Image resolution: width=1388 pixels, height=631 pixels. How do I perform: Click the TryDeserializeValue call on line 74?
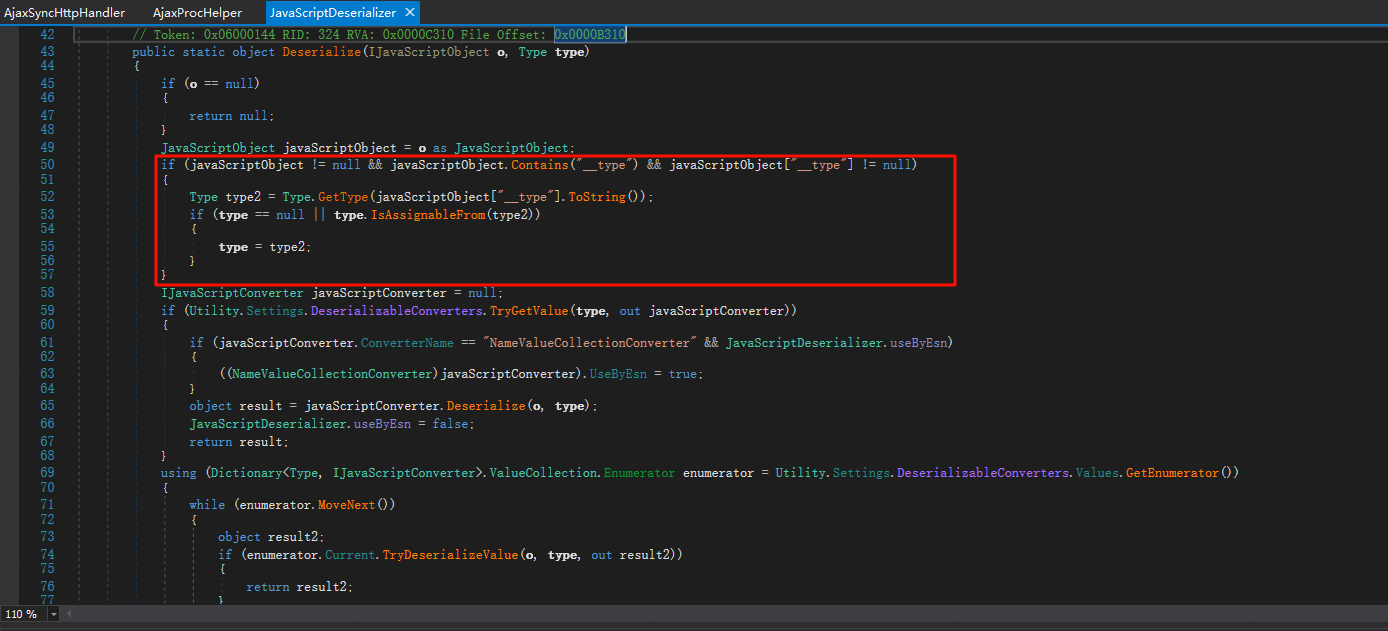click(x=450, y=554)
